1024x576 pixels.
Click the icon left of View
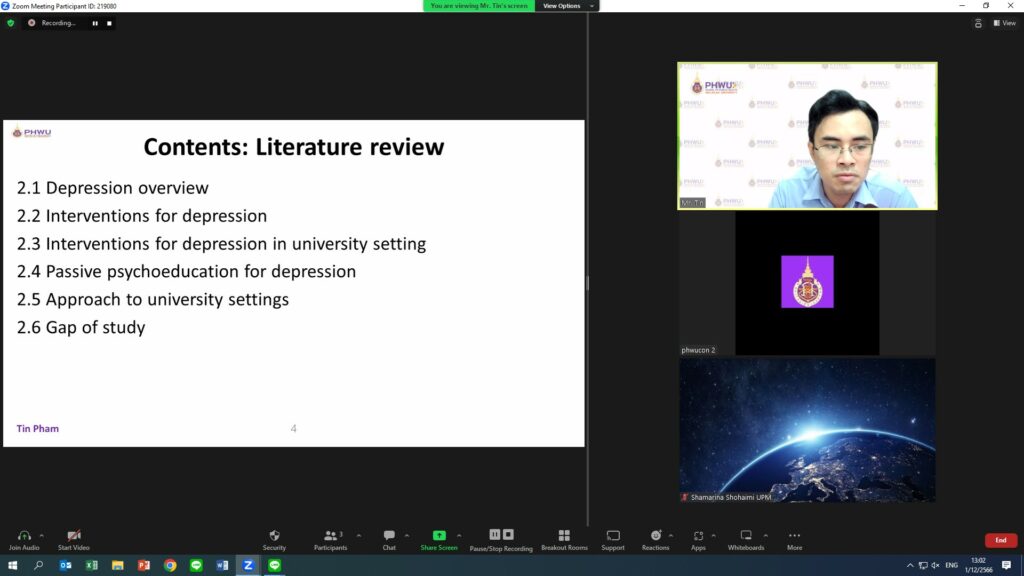(x=978, y=23)
